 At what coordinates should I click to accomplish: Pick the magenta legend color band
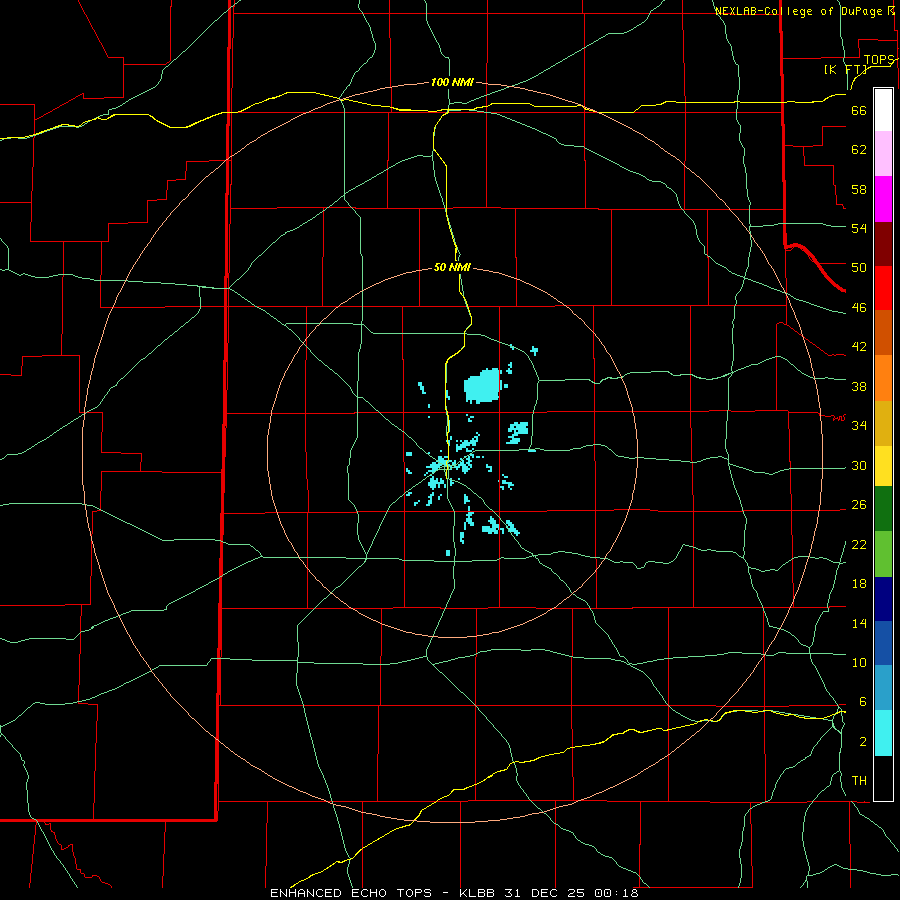tap(883, 199)
